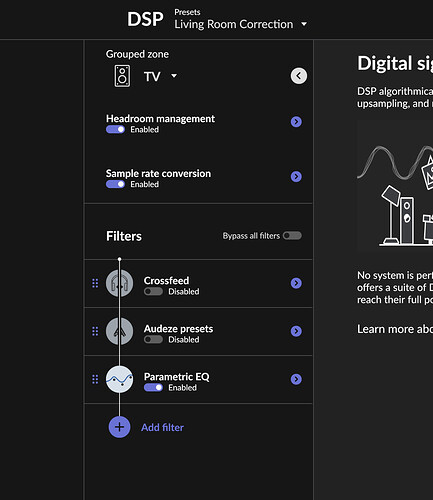
Task: Click the DSP title heading
Action: coord(145,19)
